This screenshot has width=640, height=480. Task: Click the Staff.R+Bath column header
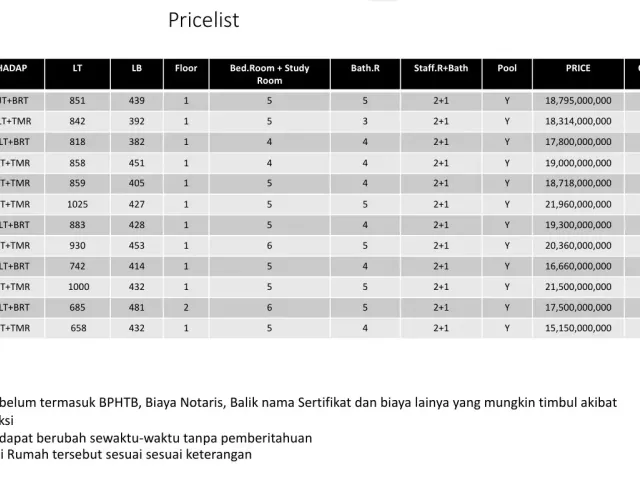pyautogui.click(x=441, y=68)
